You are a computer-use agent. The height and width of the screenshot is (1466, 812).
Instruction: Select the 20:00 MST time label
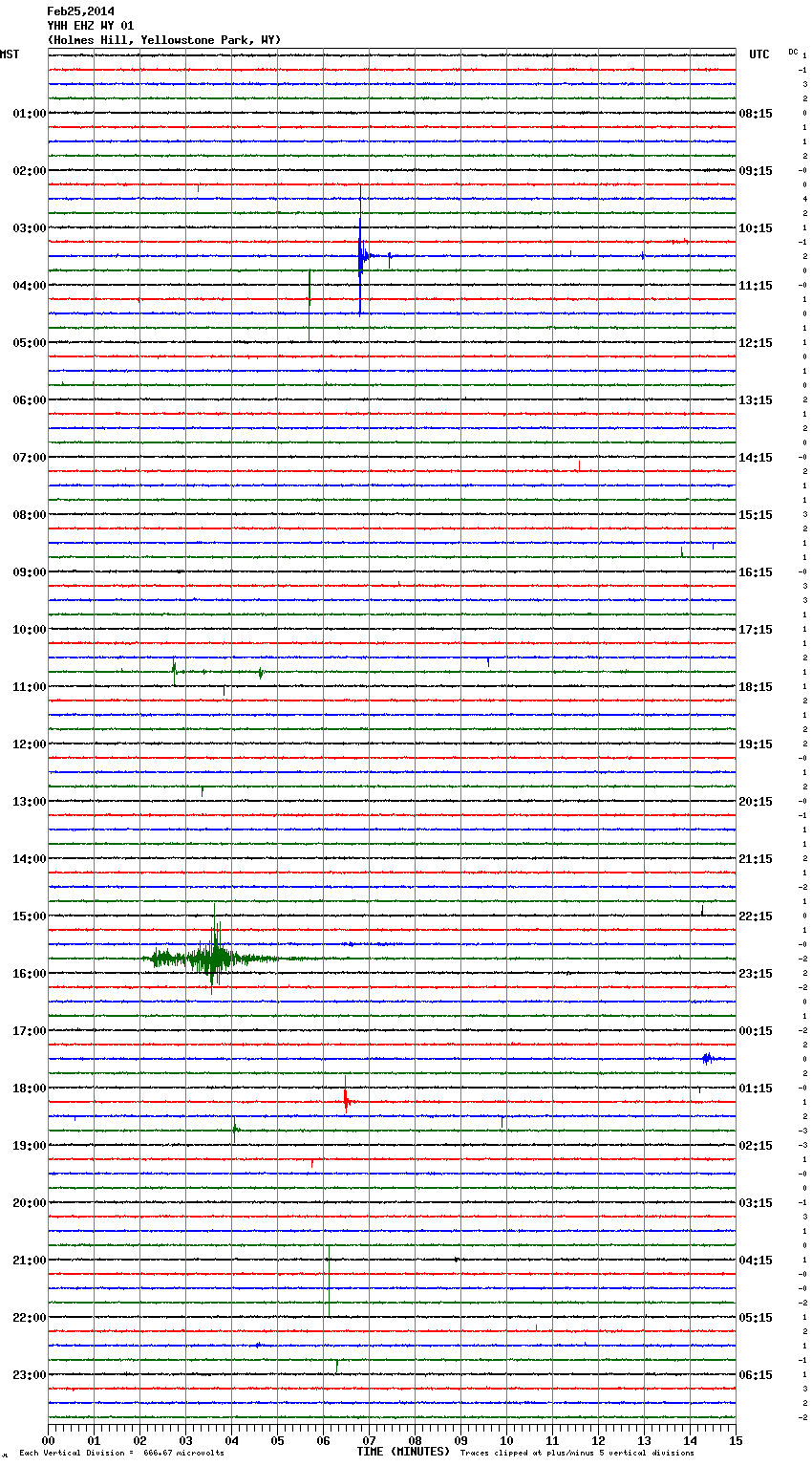coord(30,1203)
